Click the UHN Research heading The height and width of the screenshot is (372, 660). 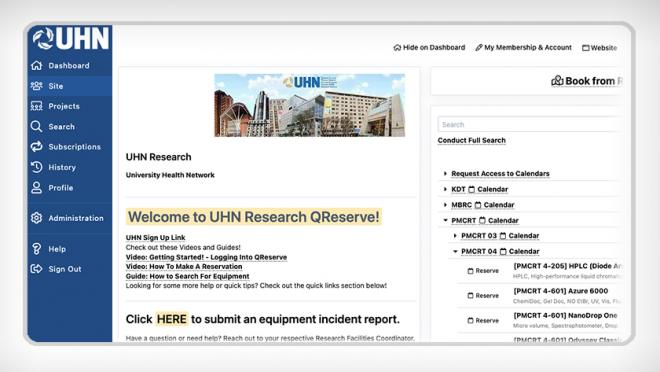point(159,157)
